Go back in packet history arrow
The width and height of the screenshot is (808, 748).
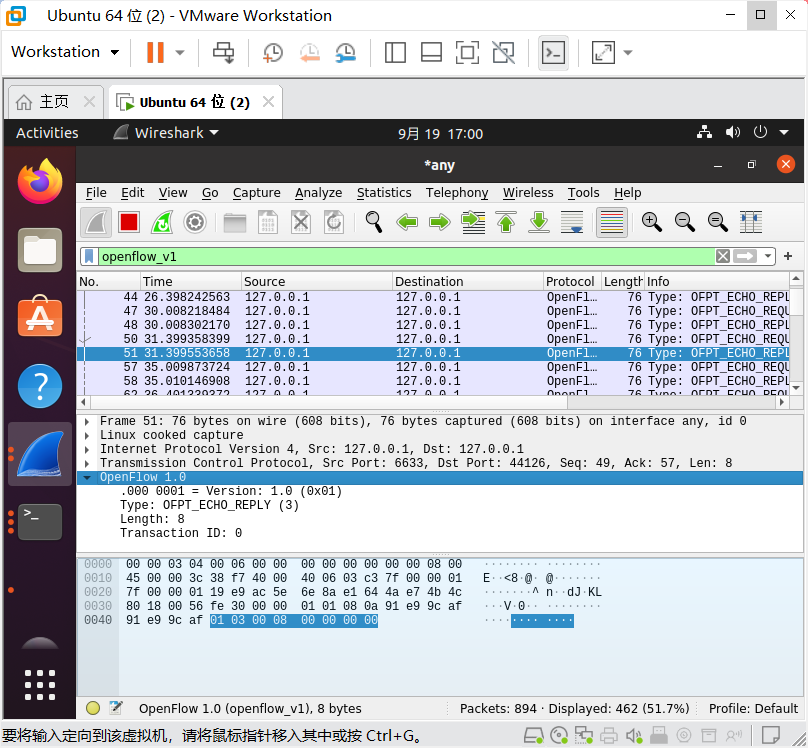tap(407, 223)
